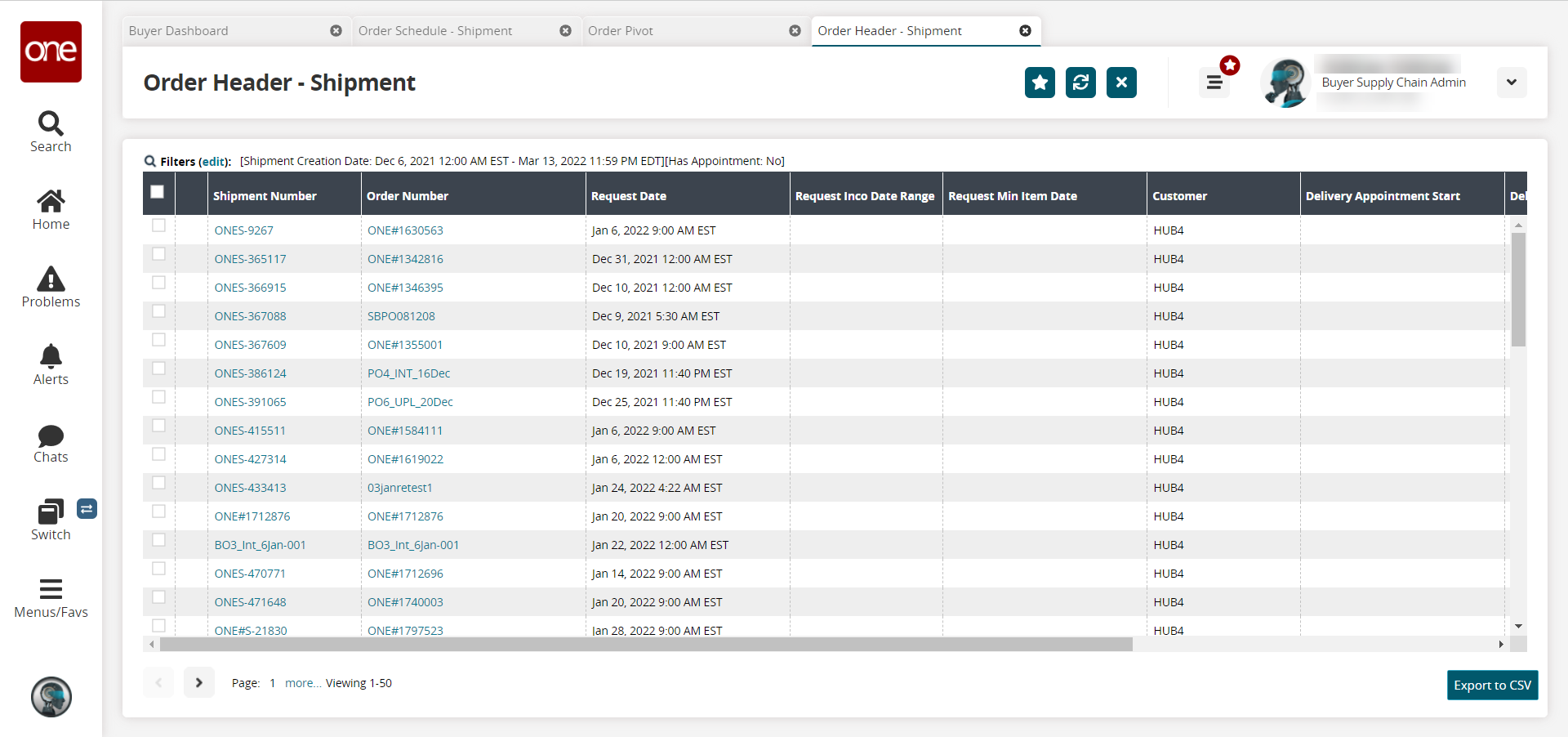Click the horizontal scrollbar thumb
The height and width of the screenshot is (737, 1568).
(646, 645)
